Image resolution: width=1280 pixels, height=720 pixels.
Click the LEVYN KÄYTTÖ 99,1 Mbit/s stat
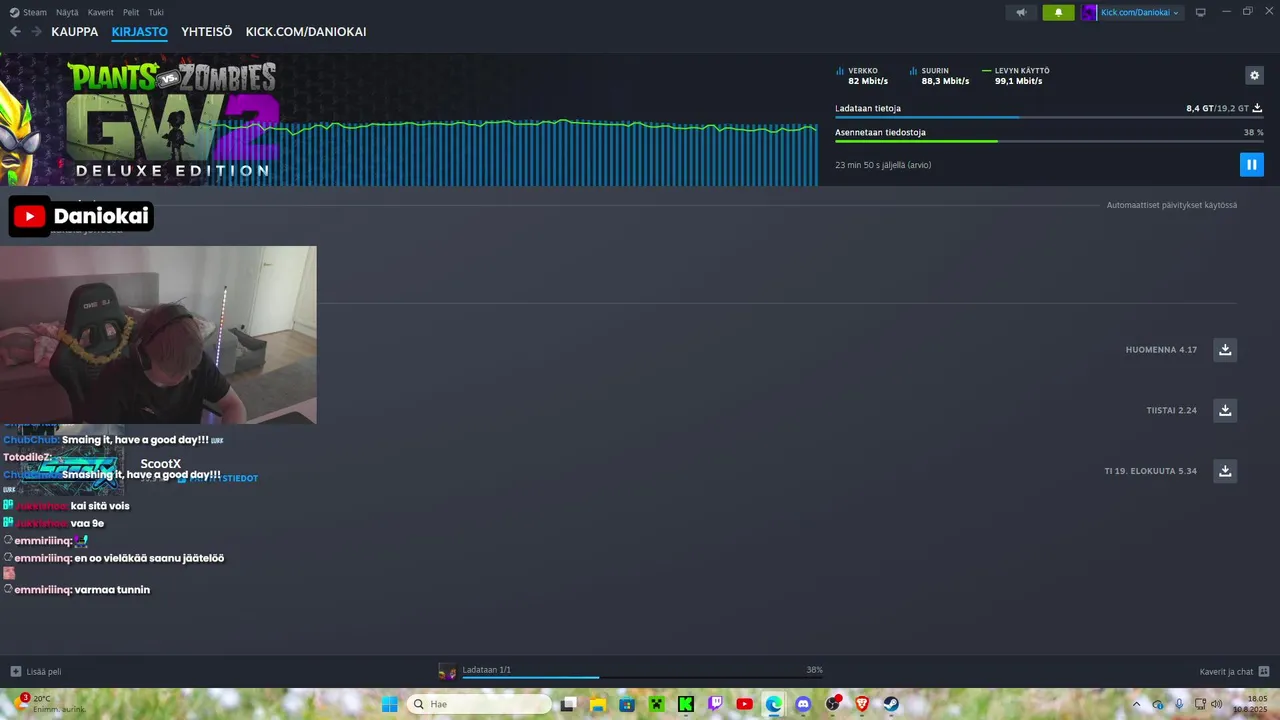(x=1016, y=76)
